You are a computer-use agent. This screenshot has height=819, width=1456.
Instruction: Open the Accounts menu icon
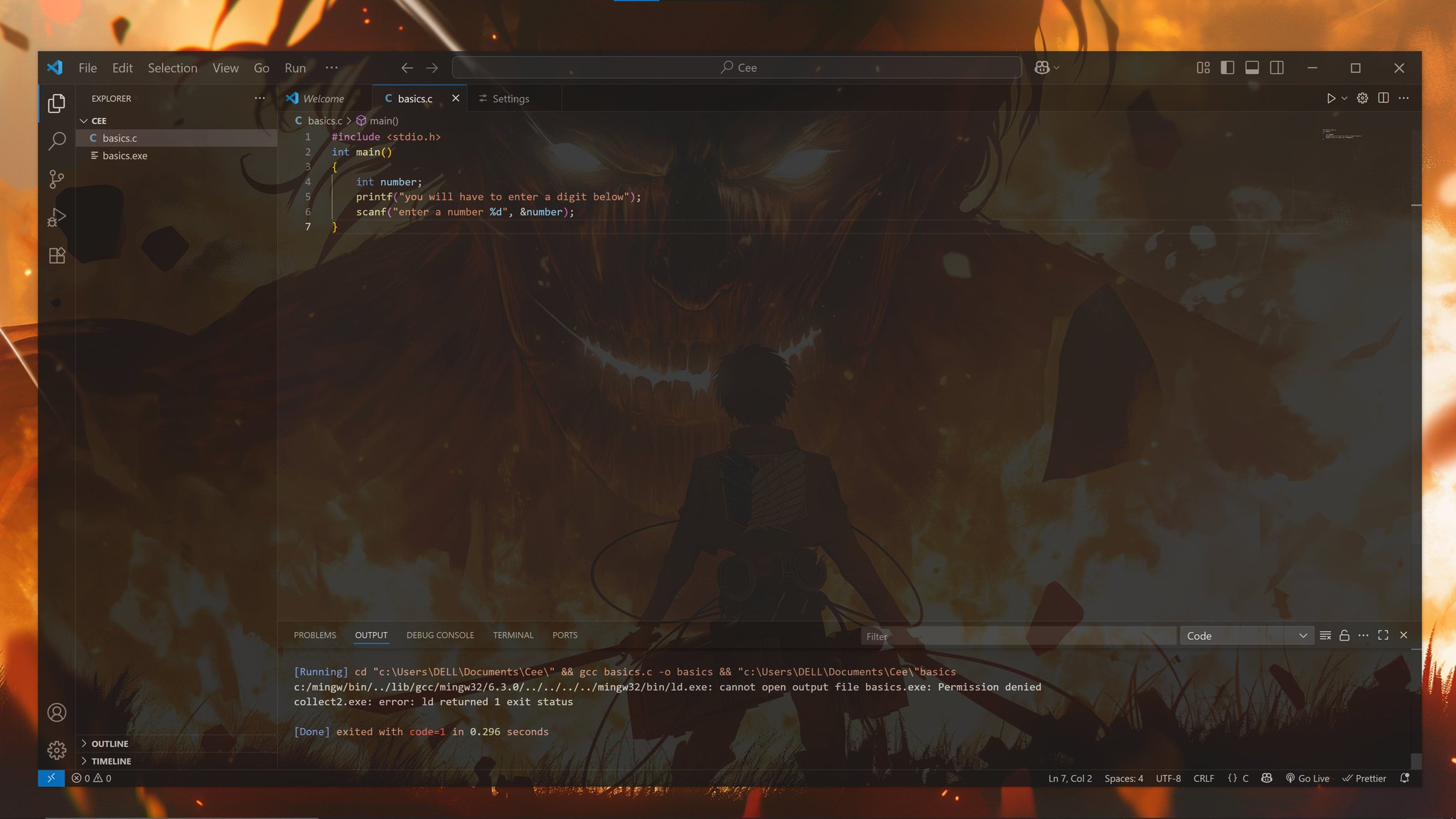click(x=57, y=712)
